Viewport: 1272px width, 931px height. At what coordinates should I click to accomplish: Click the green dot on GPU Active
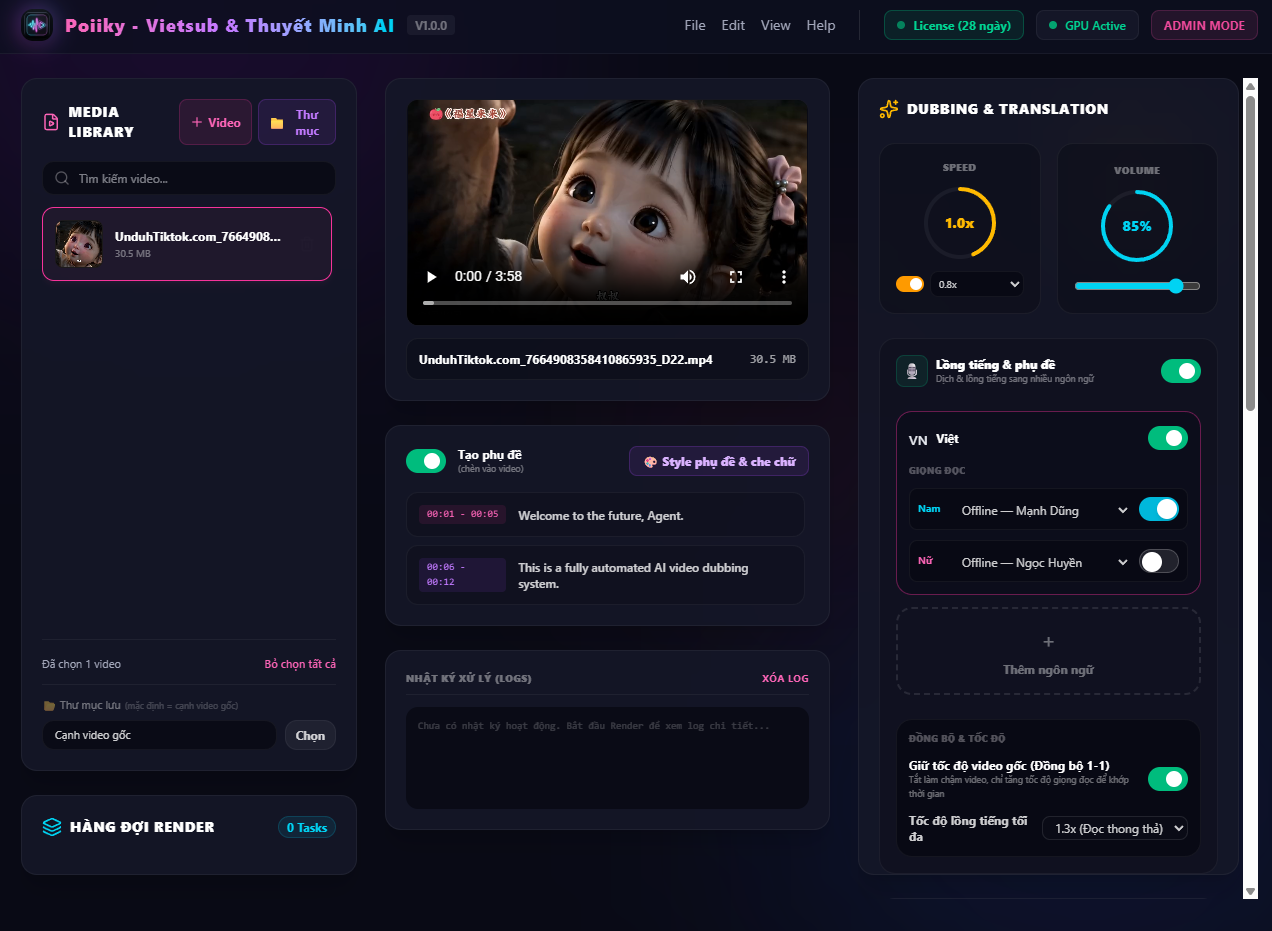pyautogui.click(x=1053, y=25)
